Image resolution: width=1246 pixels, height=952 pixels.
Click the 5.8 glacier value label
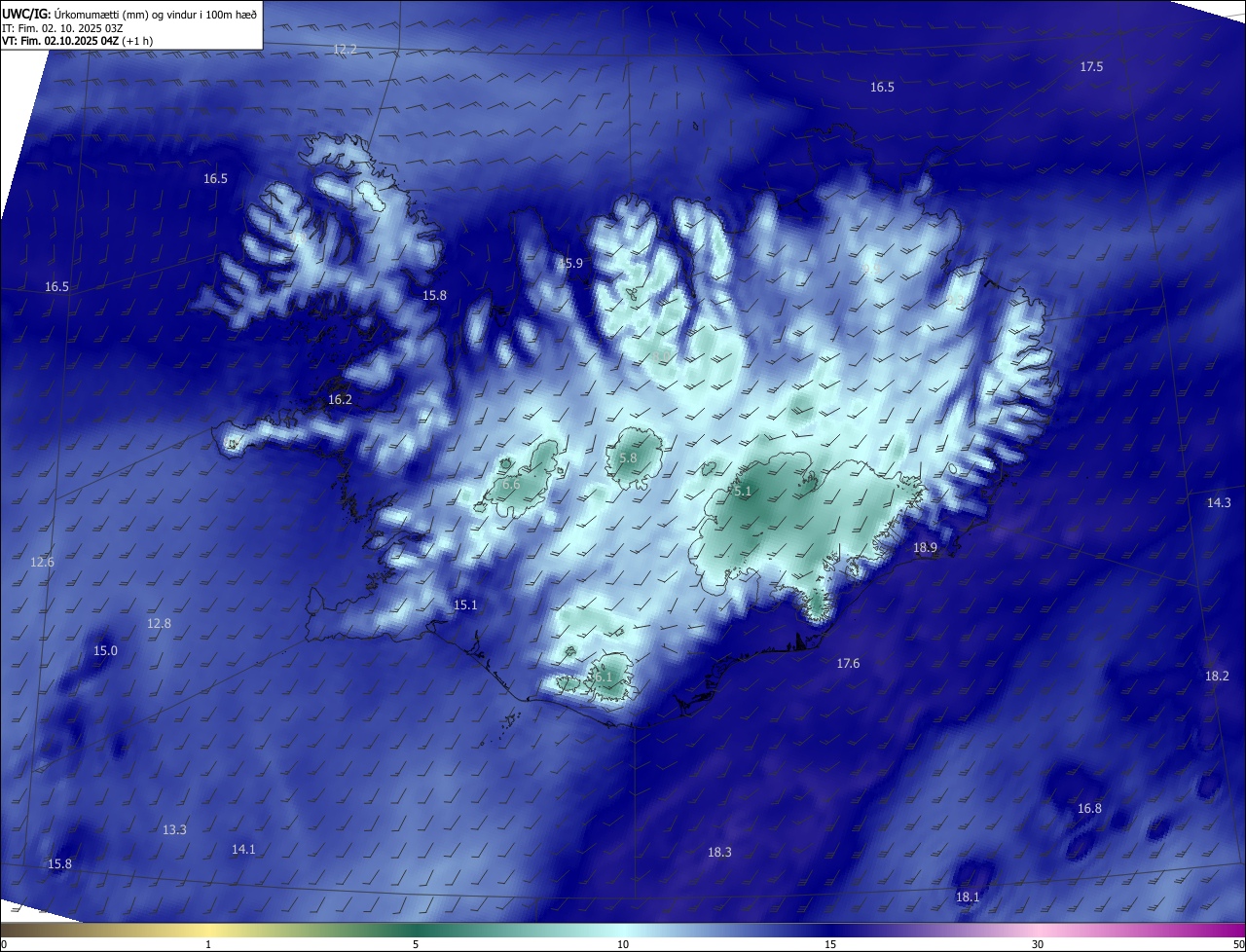628,458
